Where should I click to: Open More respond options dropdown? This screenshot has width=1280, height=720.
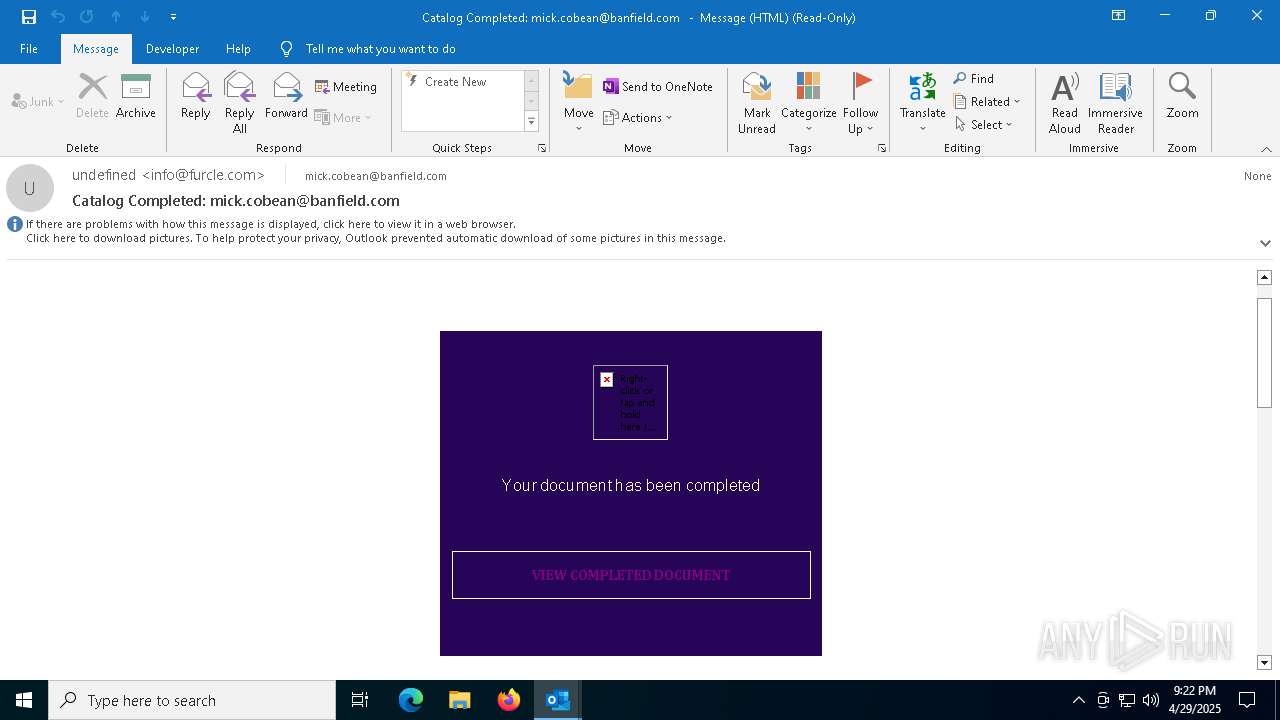point(343,117)
